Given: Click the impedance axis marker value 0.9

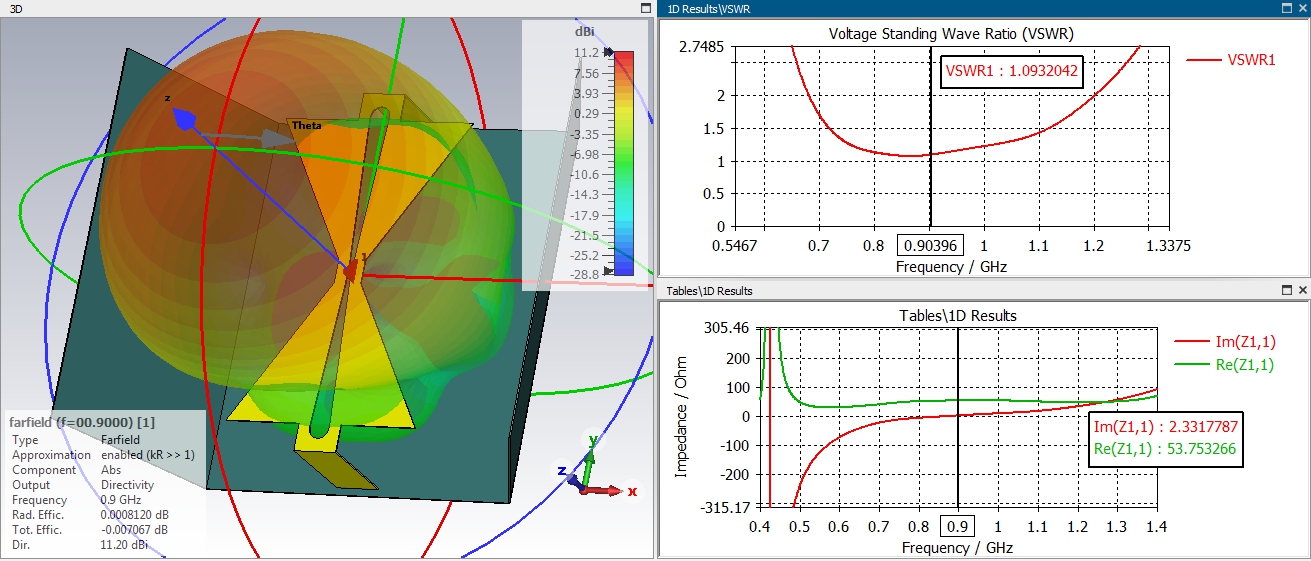Looking at the screenshot, I should [958, 527].
